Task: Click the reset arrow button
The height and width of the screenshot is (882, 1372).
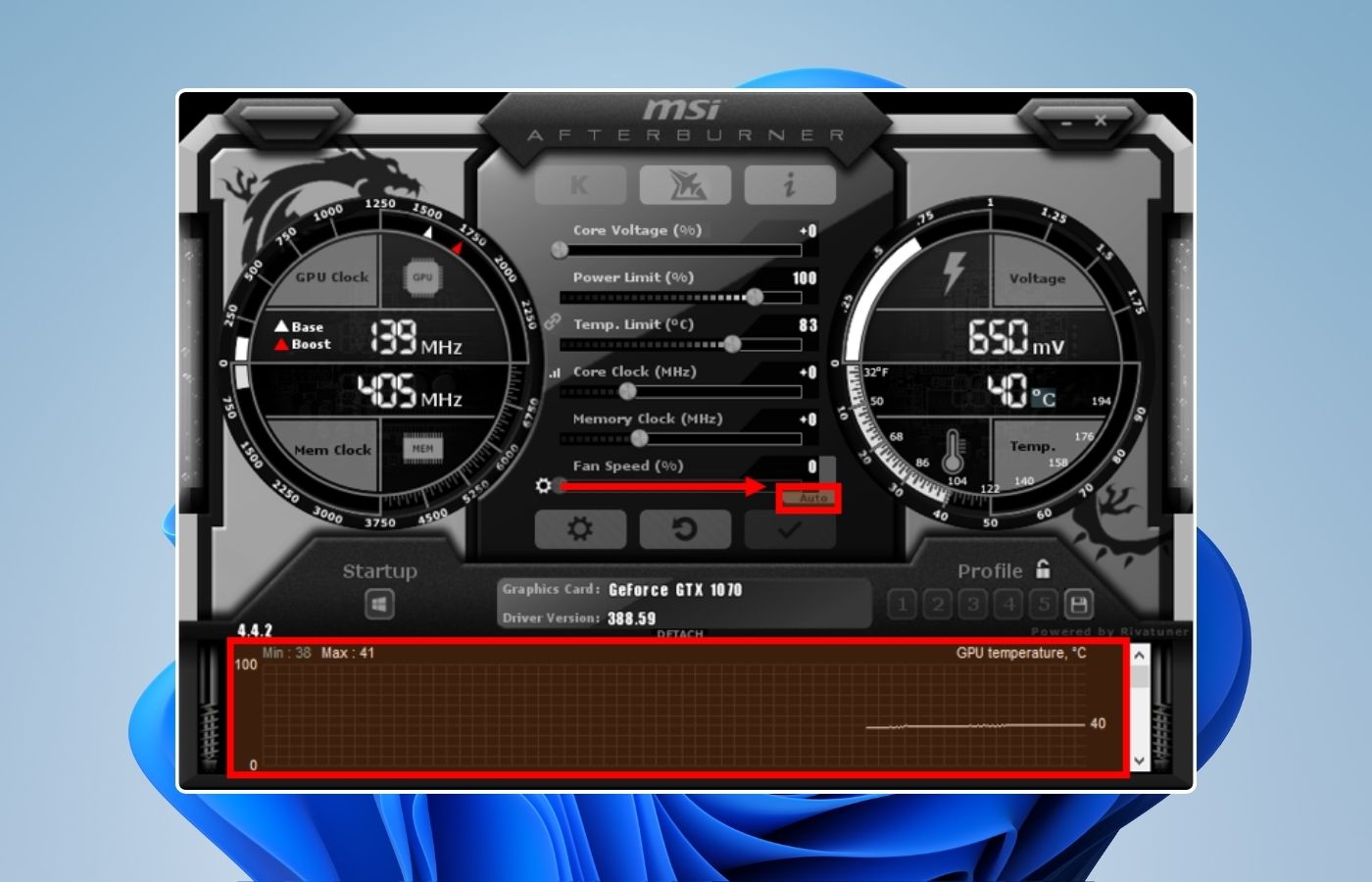Action: tap(685, 529)
